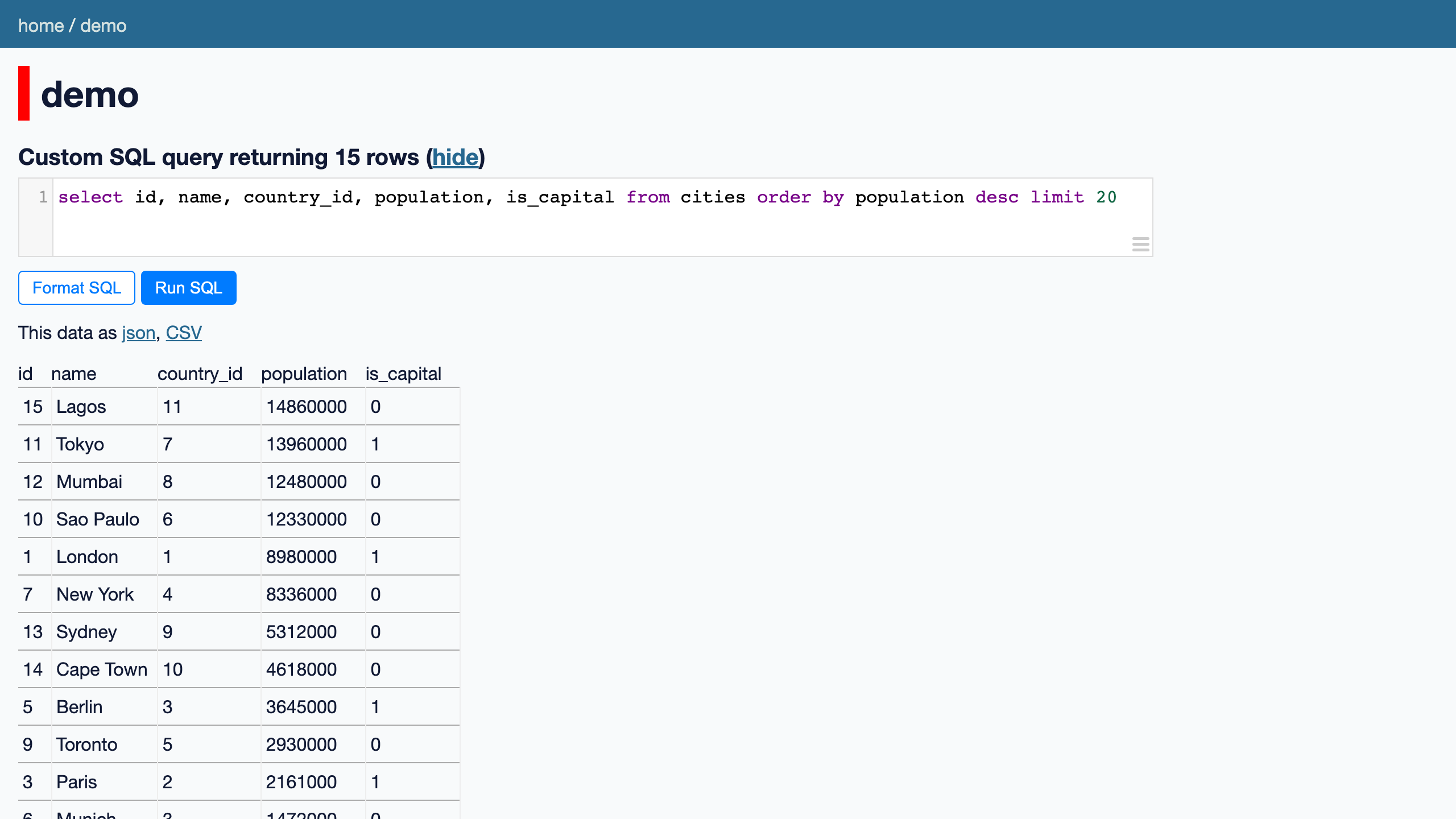Run the SQL query
The width and height of the screenshot is (1456, 819).
(x=189, y=288)
